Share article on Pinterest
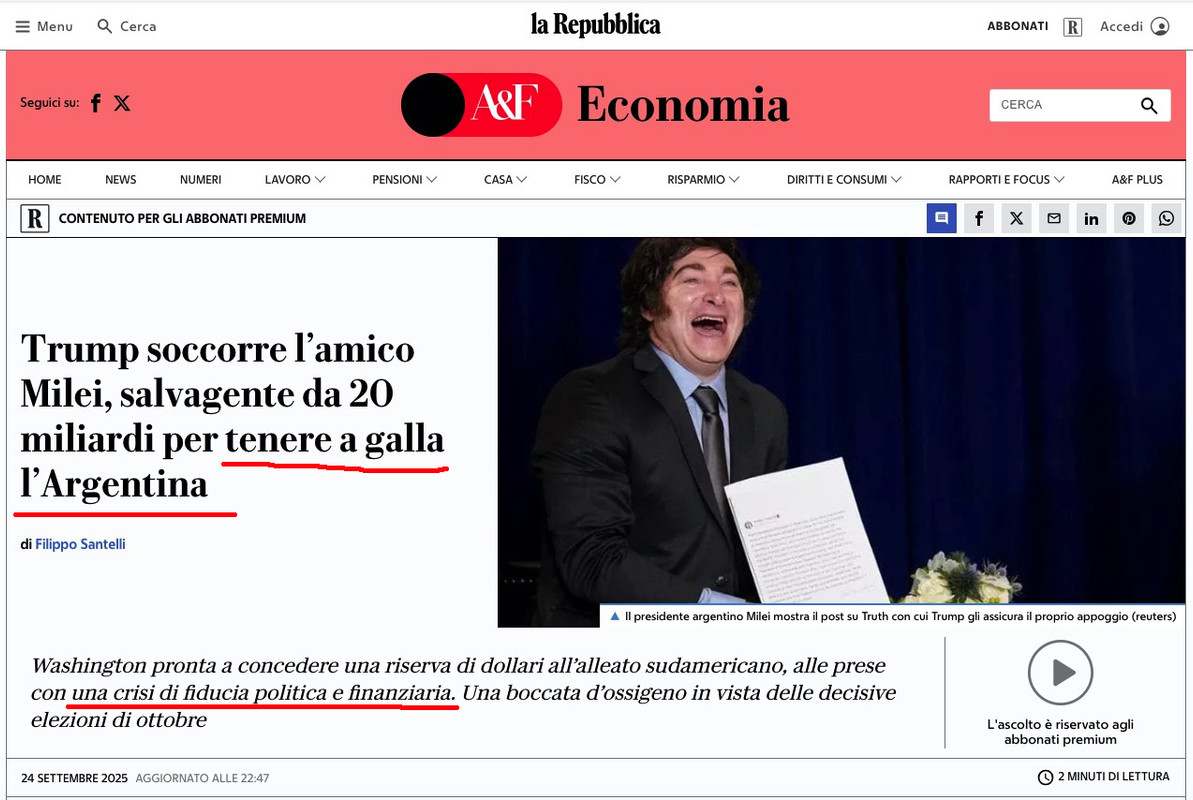Image resolution: width=1193 pixels, height=800 pixels. [x=1128, y=218]
